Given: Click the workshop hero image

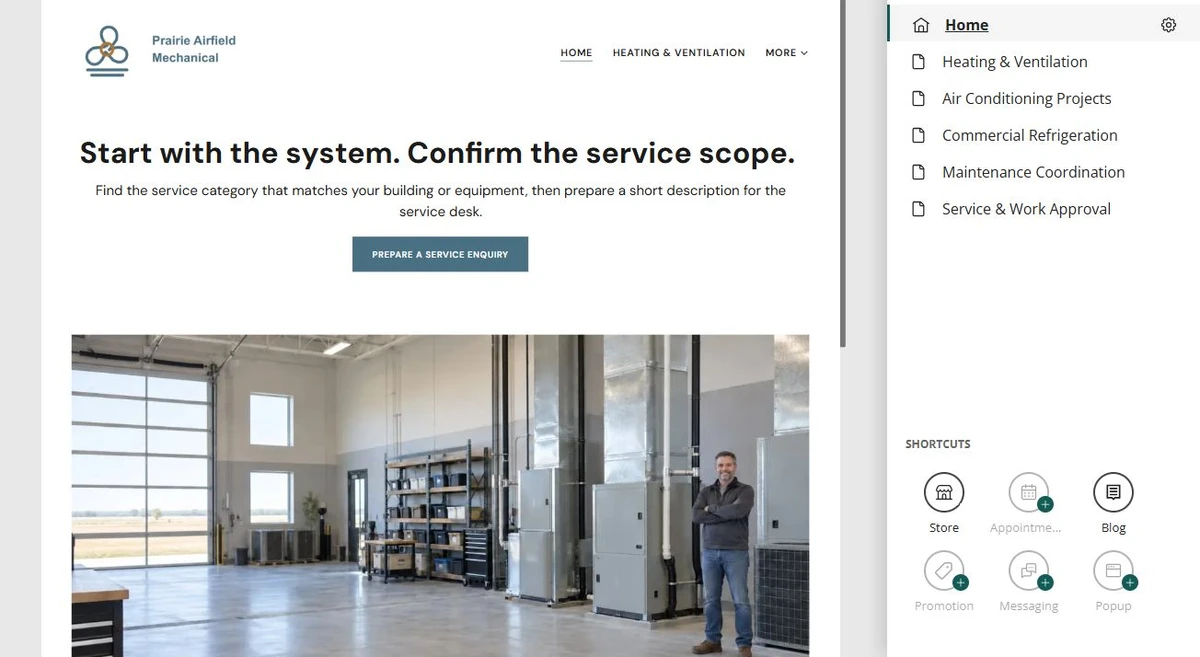Looking at the screenshot, I should [440, 495].
